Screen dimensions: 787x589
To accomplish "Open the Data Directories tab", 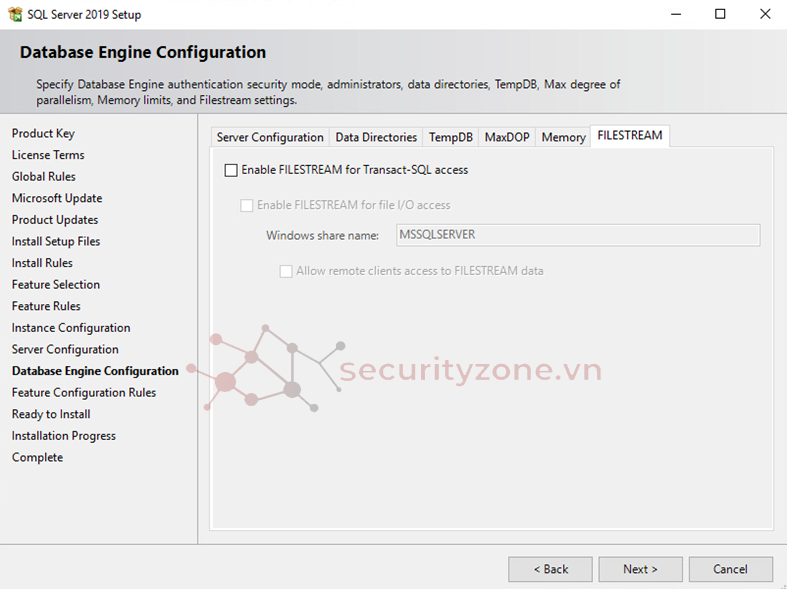I will (376, 137).
